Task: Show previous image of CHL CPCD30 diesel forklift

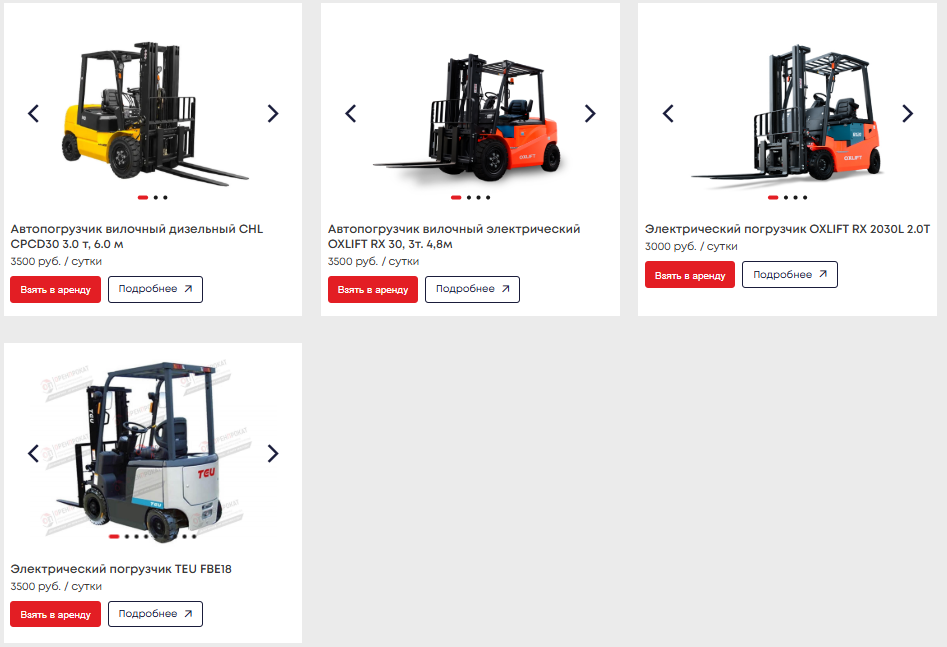Action: point(34,113)
